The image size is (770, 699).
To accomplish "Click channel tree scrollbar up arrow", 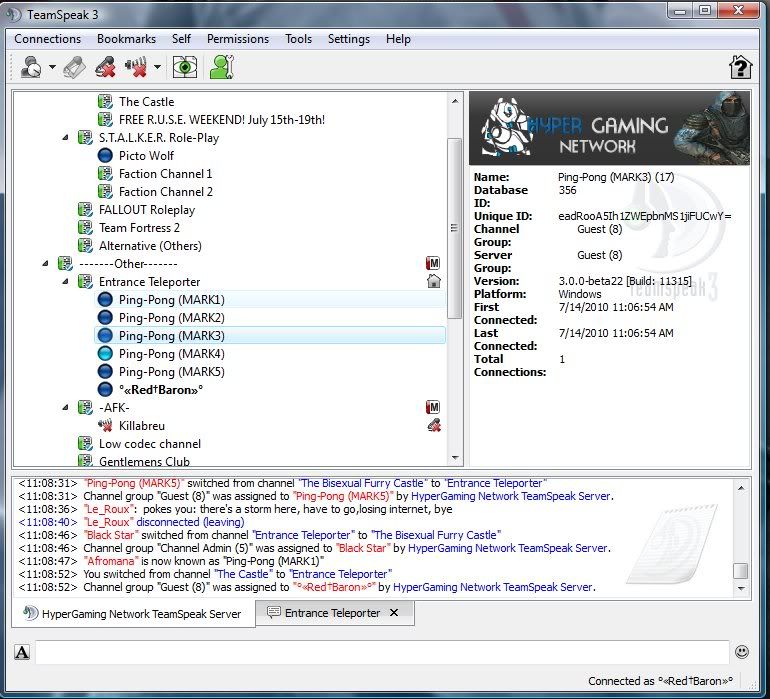I will click(455, 101).
